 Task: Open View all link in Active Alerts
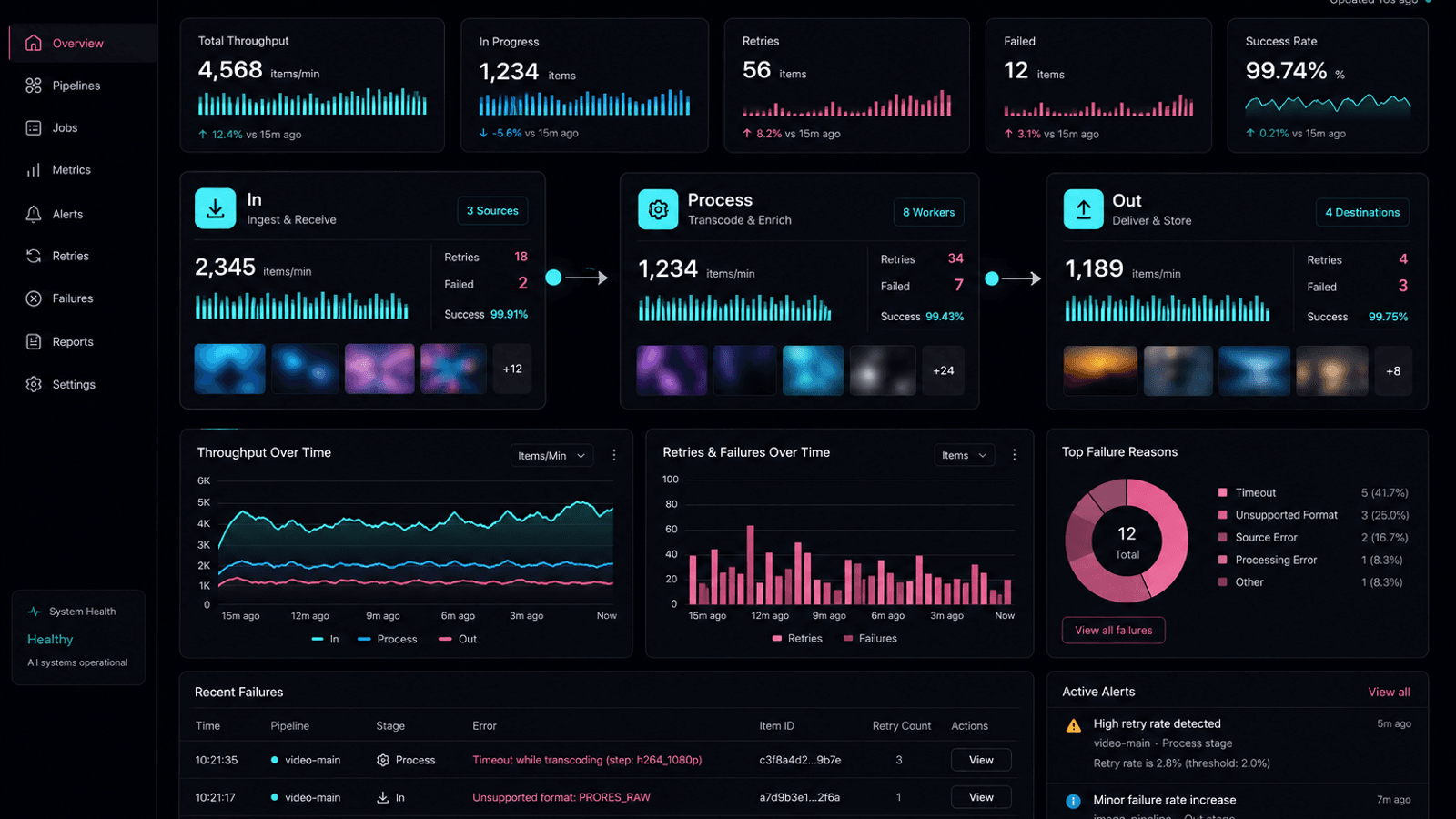(1390, 692)
